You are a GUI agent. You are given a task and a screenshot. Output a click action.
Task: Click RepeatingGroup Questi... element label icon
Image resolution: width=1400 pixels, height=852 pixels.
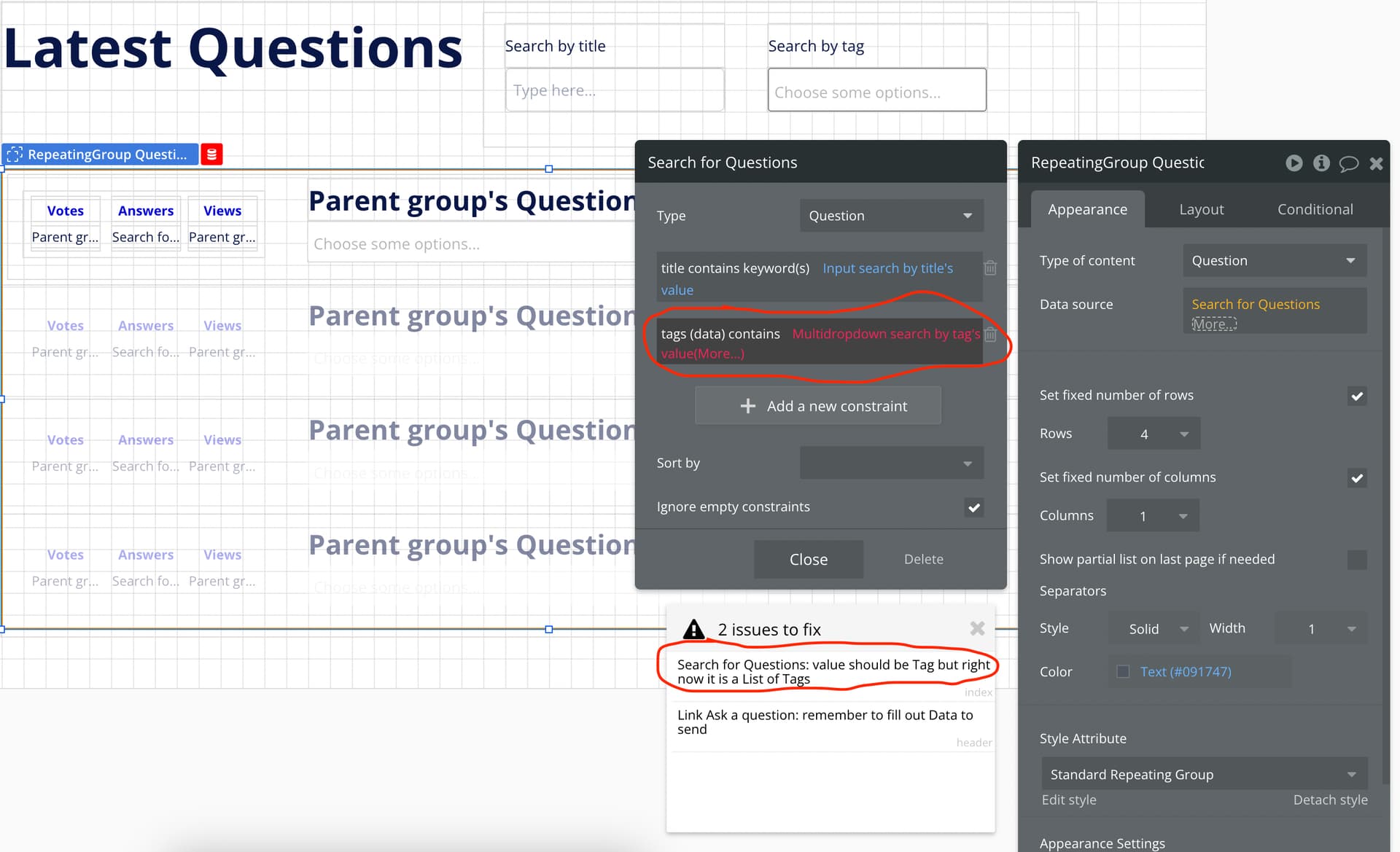click(x=15, y=154)
